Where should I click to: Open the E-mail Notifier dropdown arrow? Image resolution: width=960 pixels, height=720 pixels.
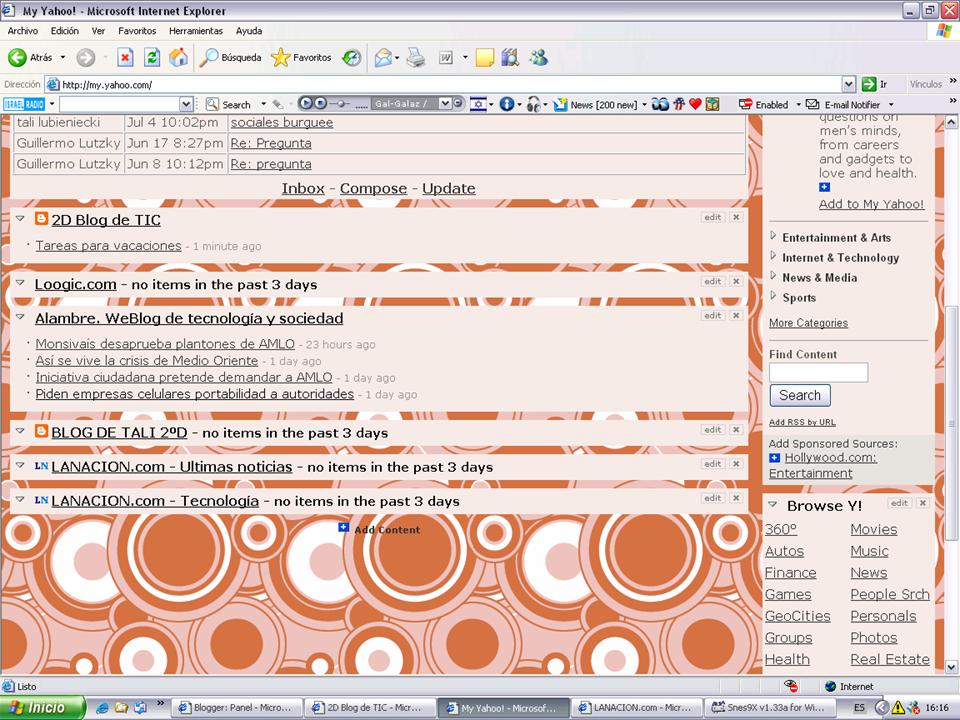891,105
